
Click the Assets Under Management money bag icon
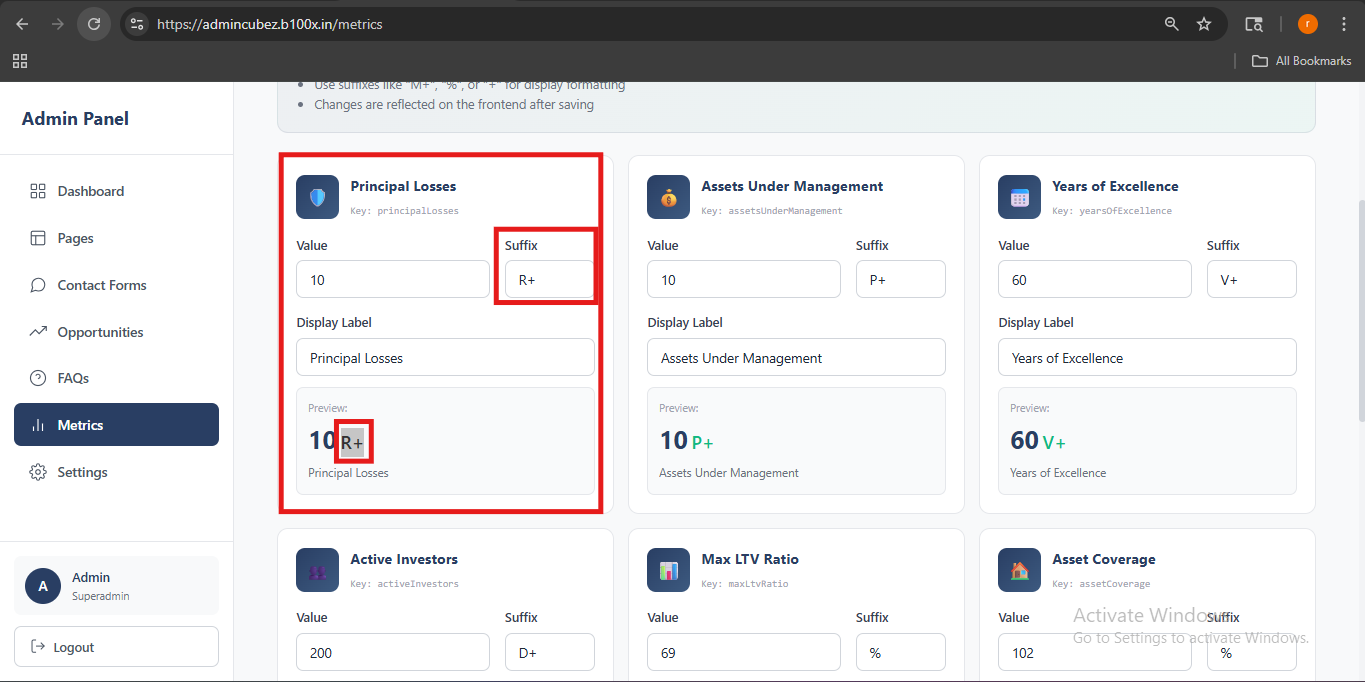click(x=669, y=197)
